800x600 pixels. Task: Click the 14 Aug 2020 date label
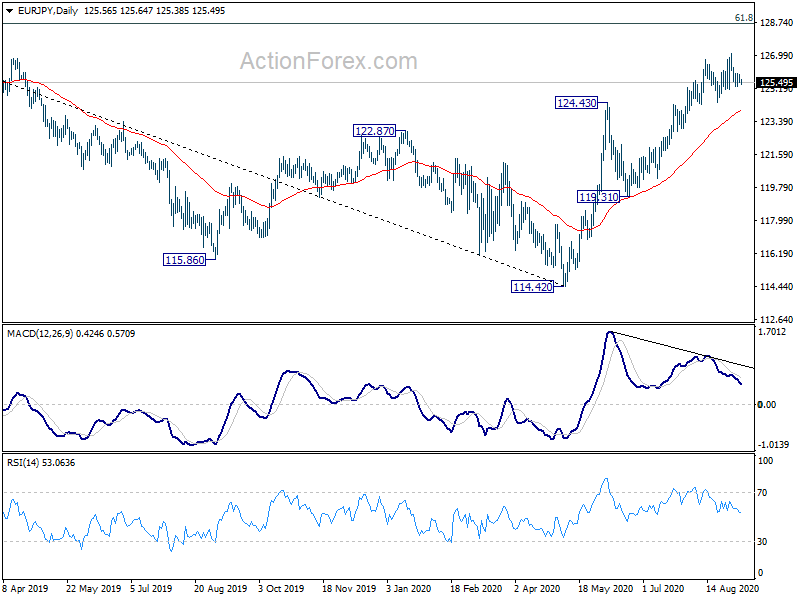click(732, 589)
